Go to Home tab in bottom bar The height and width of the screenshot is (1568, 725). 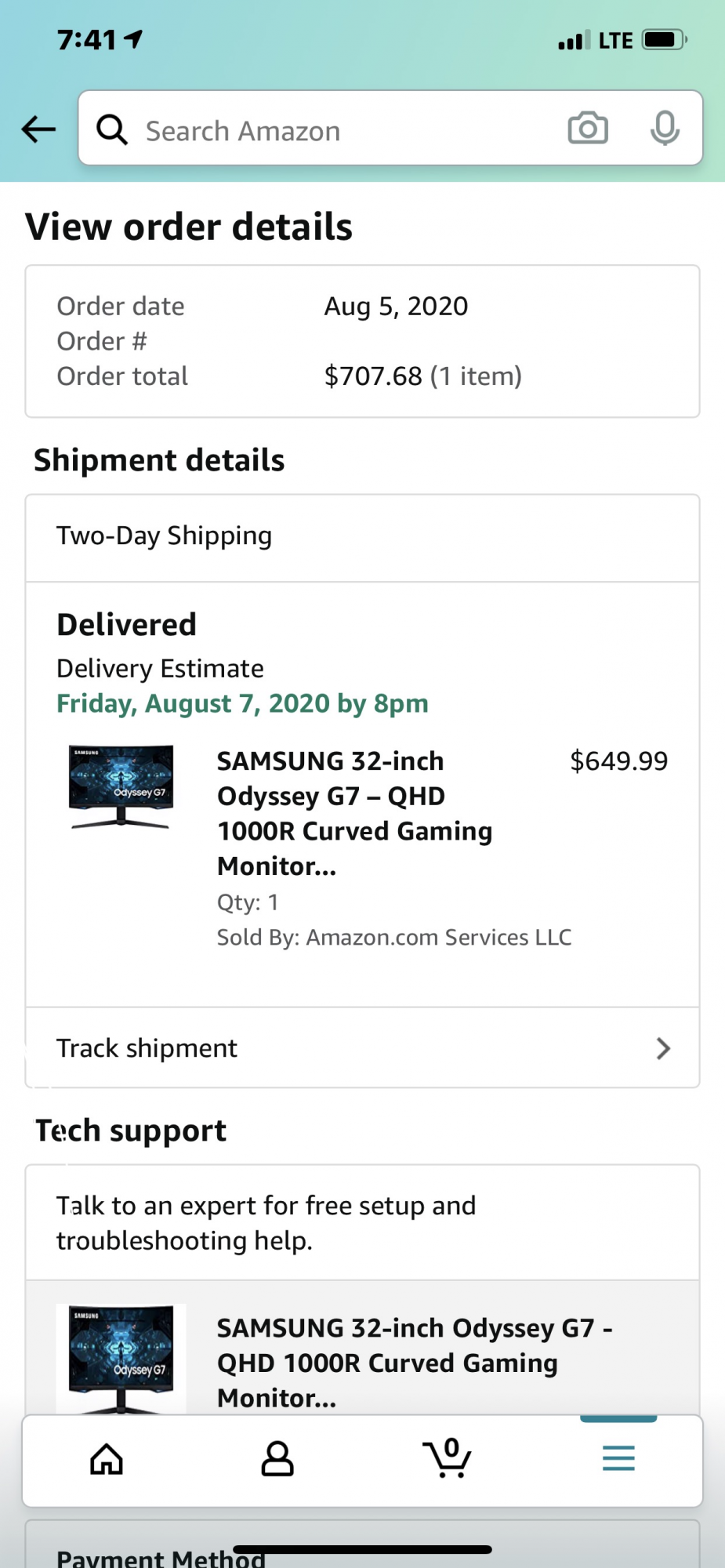click(x=107, y=1459)
